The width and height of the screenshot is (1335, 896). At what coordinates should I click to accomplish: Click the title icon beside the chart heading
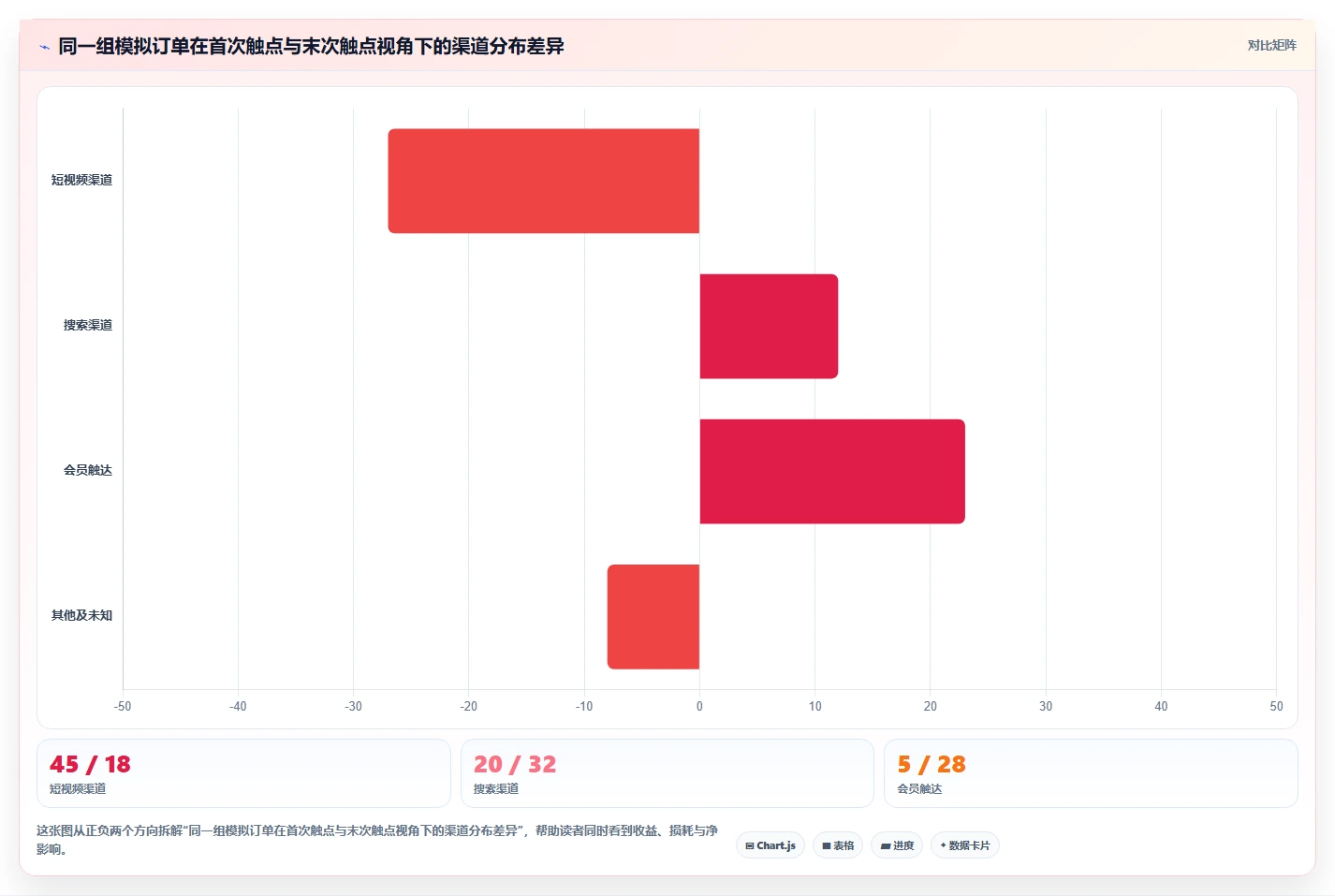(44, 47)
